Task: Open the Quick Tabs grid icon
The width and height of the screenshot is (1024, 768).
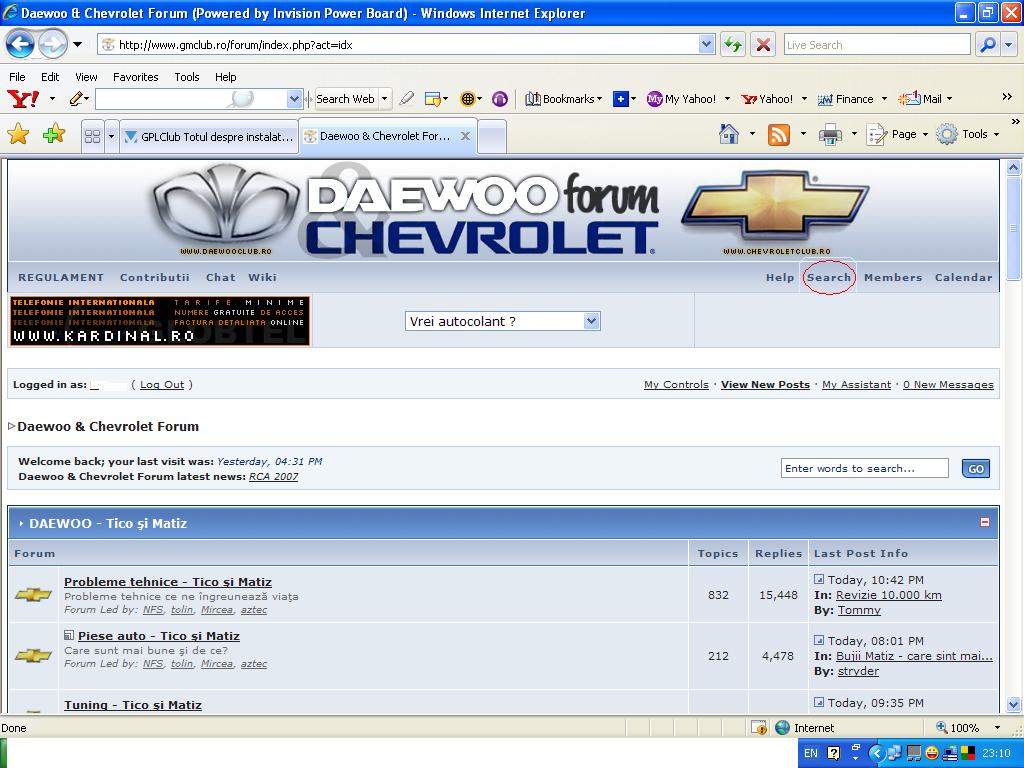Action: (93, 136)
